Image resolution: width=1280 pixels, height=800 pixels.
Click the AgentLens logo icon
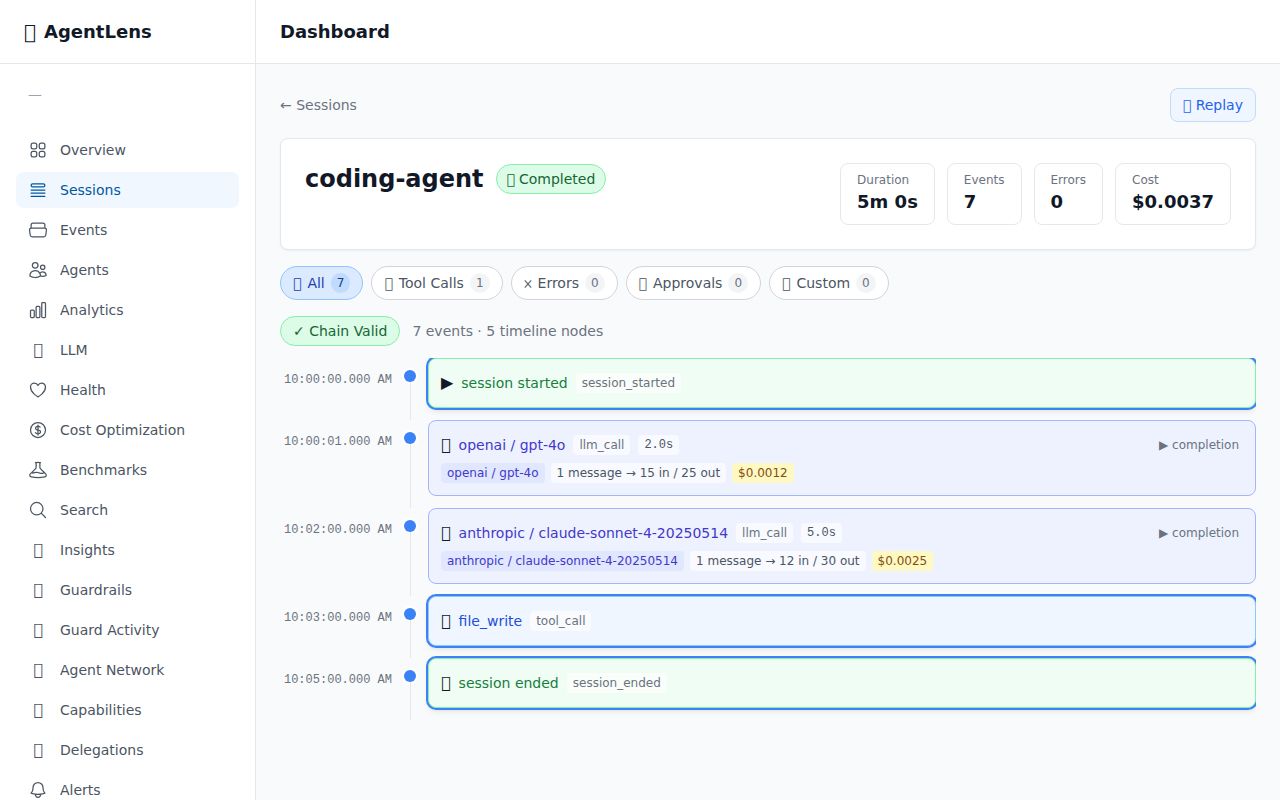point(30,32)
